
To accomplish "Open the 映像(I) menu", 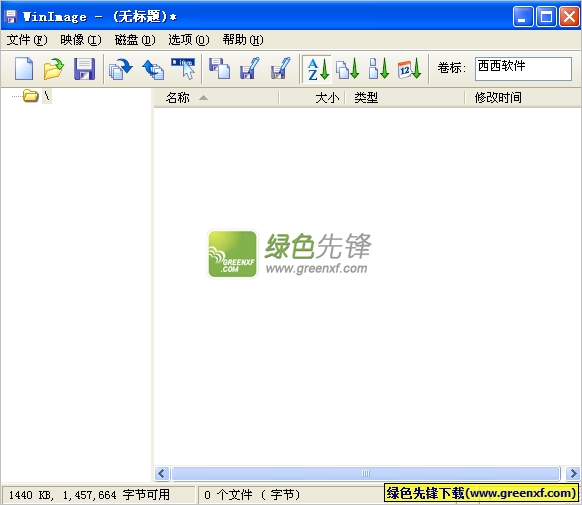I will pyautogui.click(x=81, y=40).
